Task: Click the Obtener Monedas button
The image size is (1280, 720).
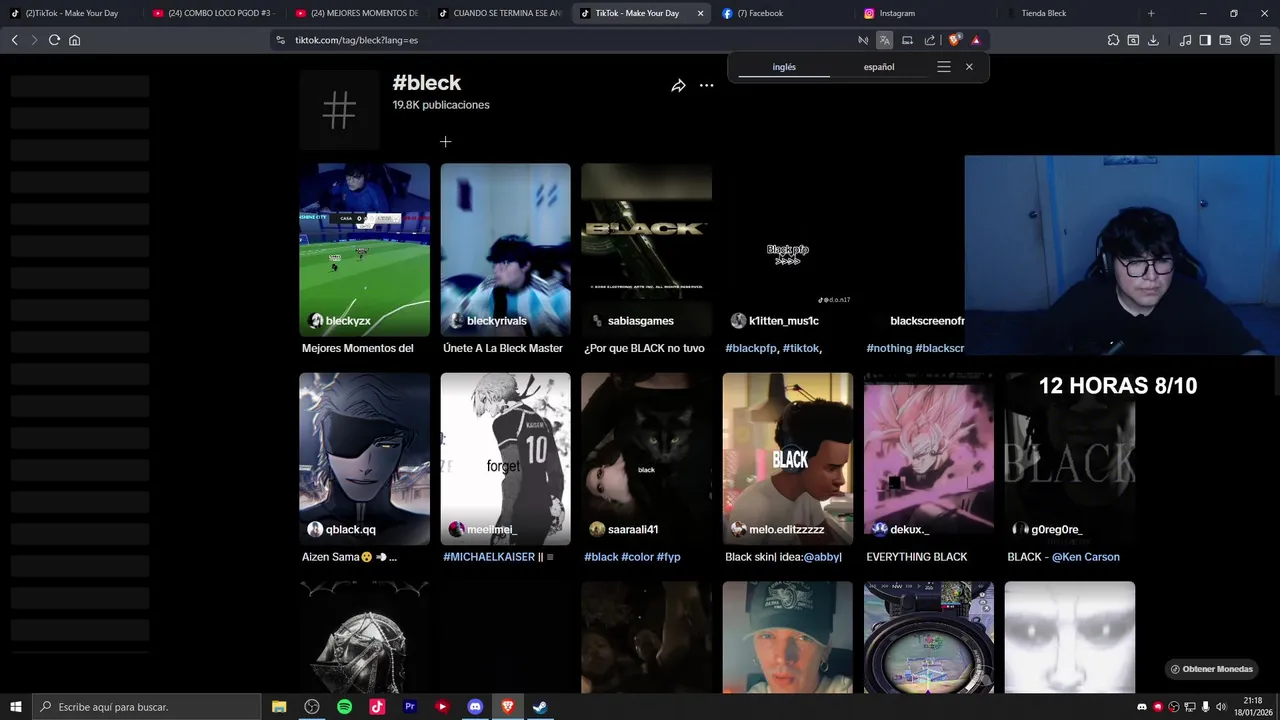Action: (x=1211, y=669)
